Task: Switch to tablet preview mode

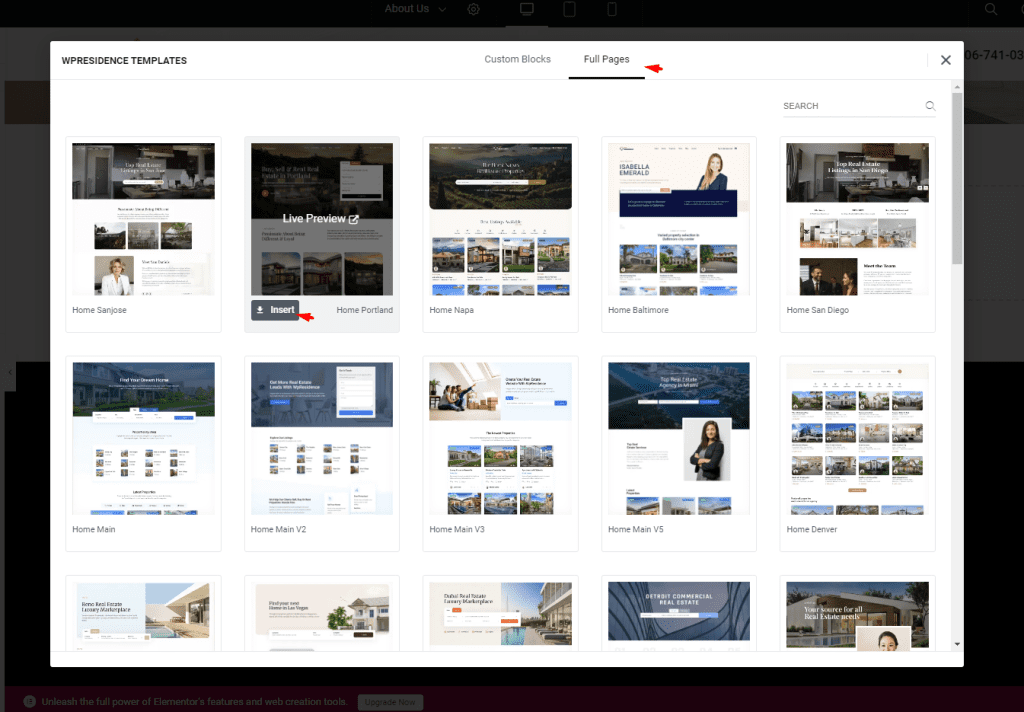Action: click(x=570, y=10)
